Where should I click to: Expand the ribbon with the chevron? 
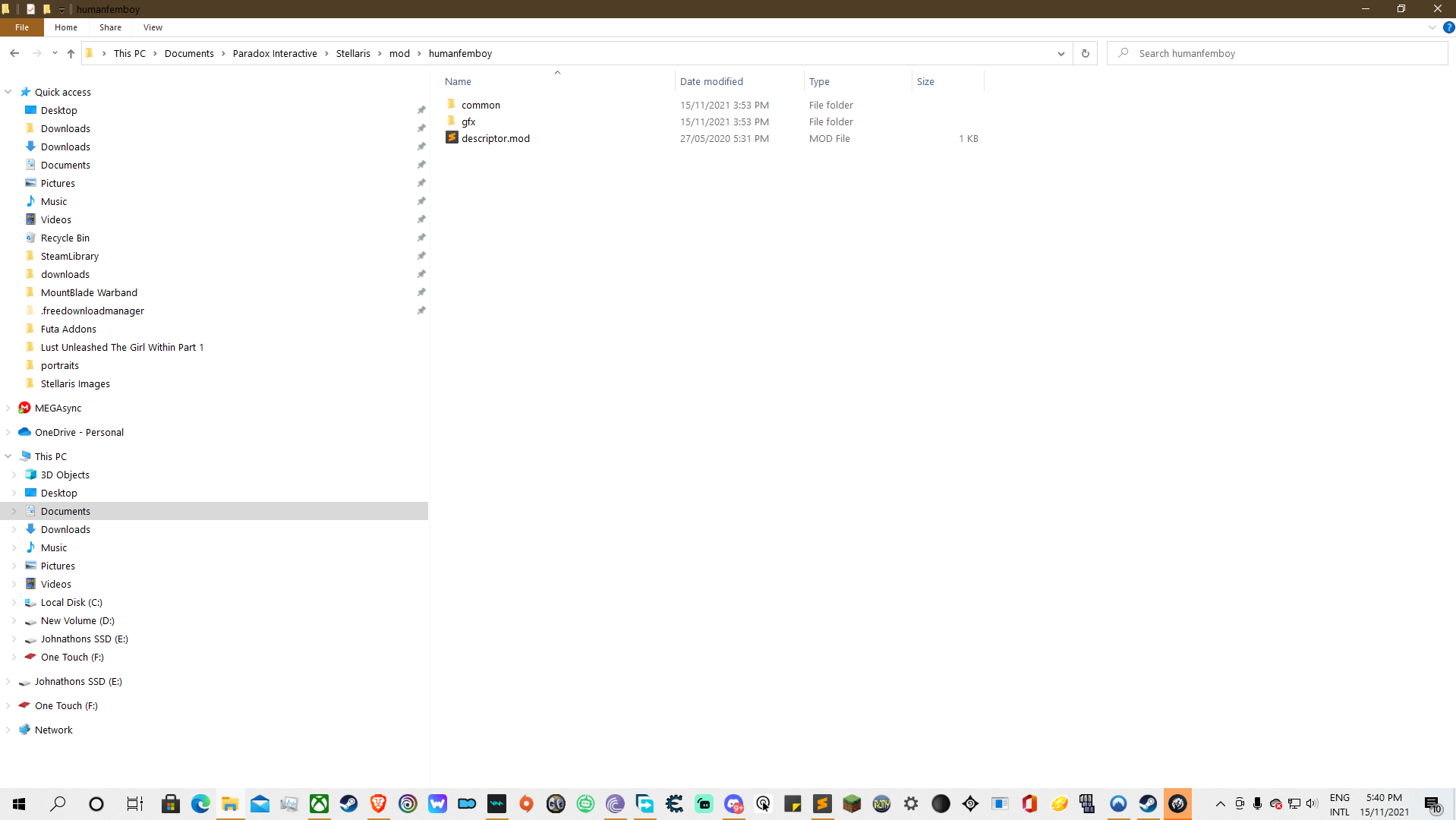click(1432, 27)
